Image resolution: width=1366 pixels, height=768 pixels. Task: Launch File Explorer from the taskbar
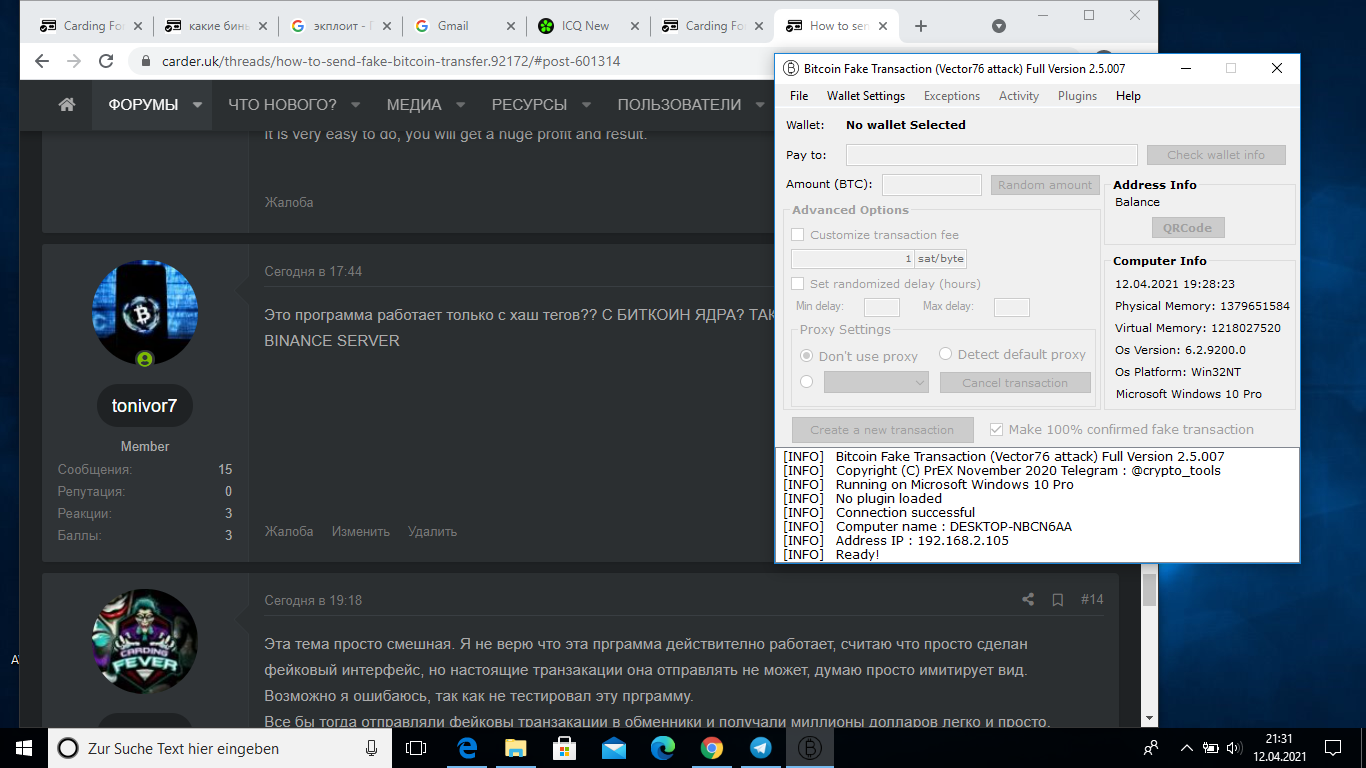pos(515,748)
